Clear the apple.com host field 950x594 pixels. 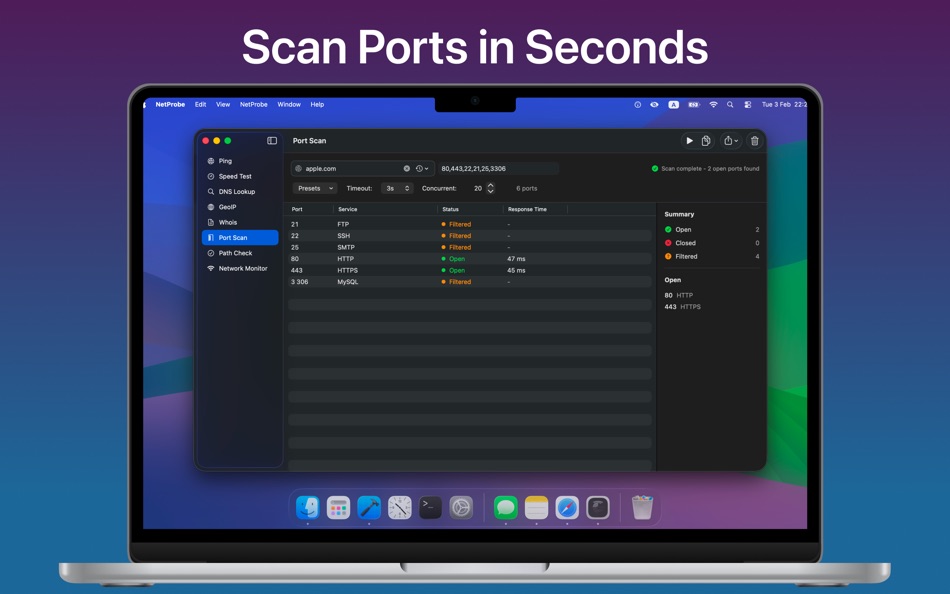pos(407,168)
